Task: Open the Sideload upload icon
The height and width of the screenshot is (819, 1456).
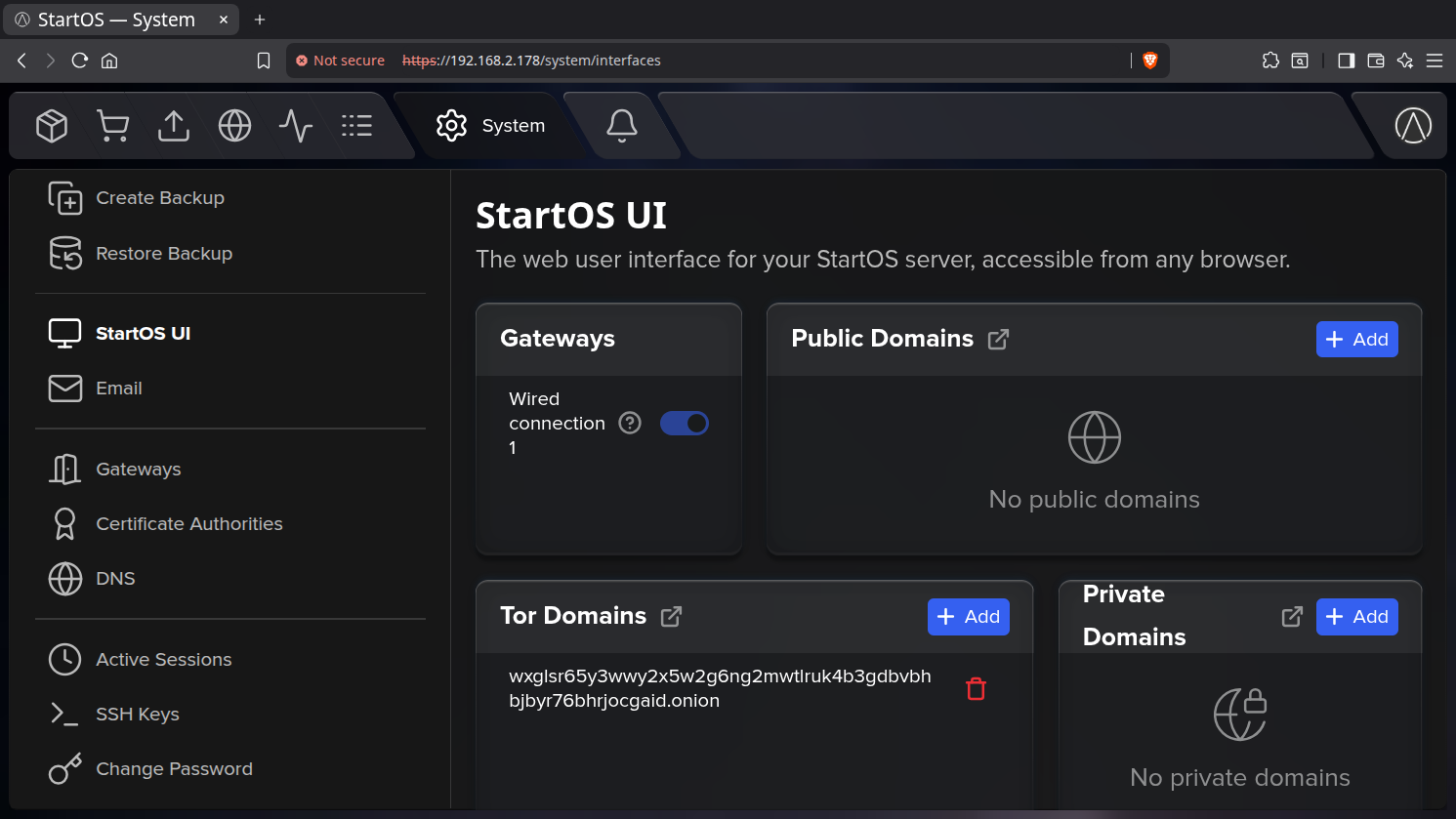Action: coord(174,125)
